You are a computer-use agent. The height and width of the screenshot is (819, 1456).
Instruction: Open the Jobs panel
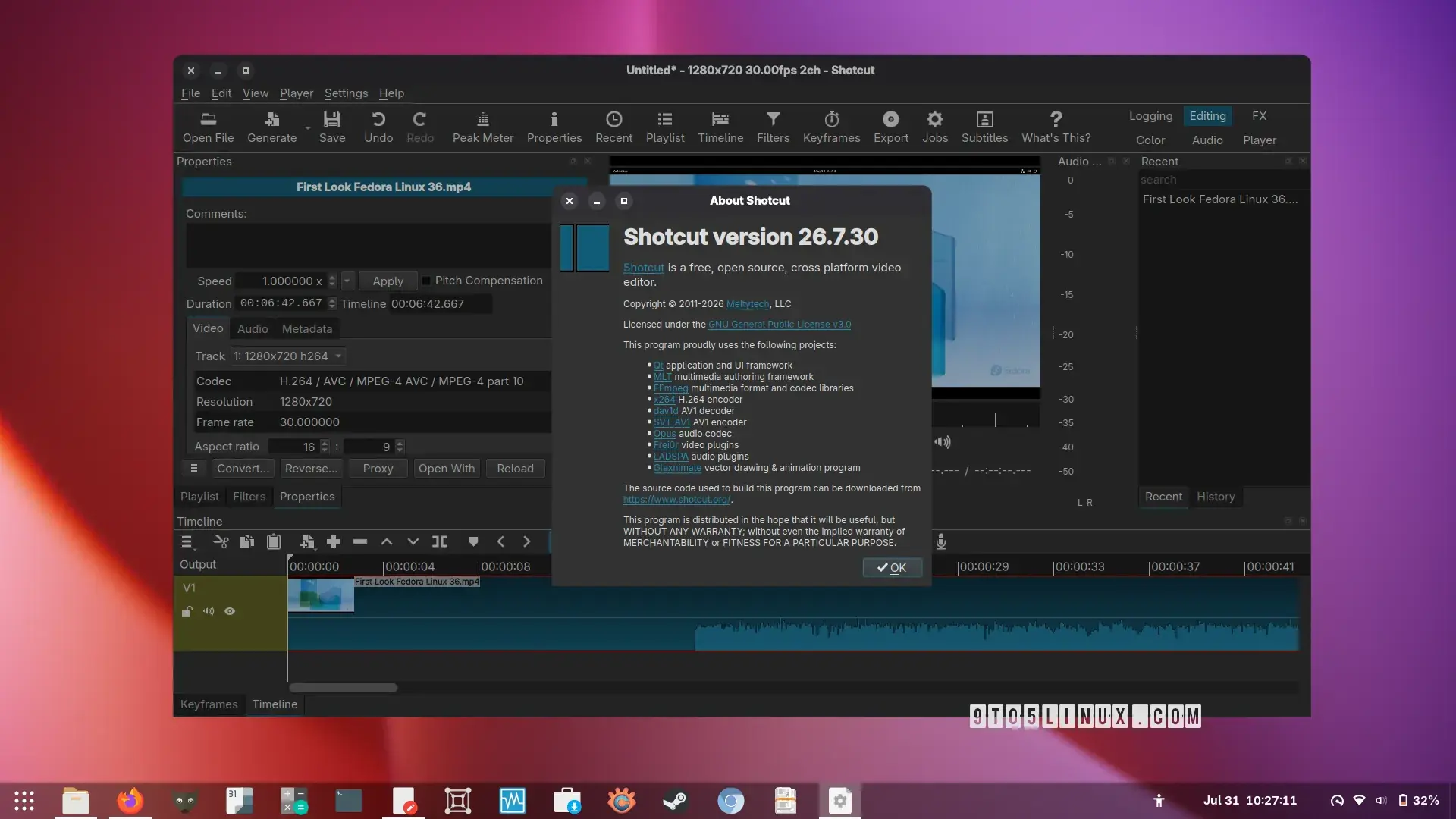[x=935, y=127]
